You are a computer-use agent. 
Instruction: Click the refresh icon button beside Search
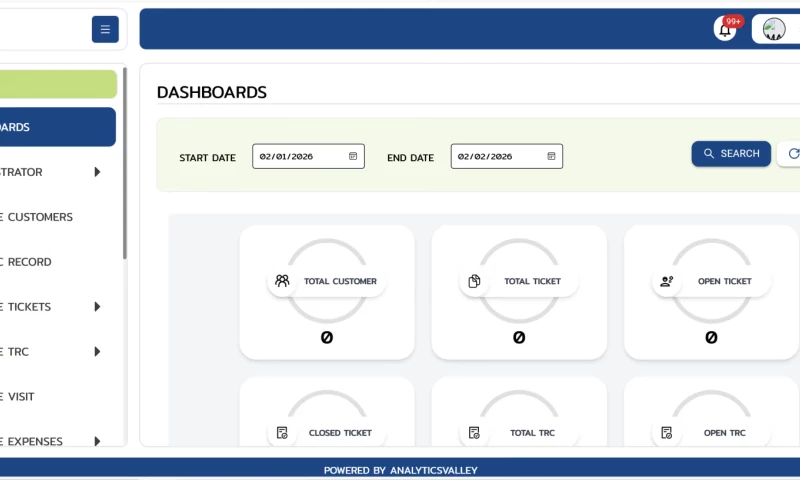pos(793,154)
